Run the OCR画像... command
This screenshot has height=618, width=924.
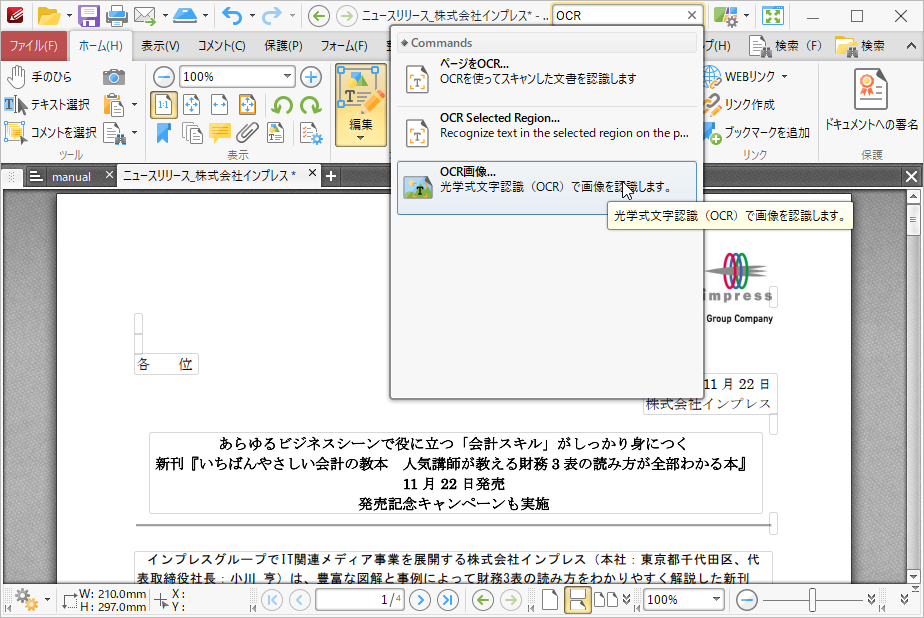pos(547,187)
